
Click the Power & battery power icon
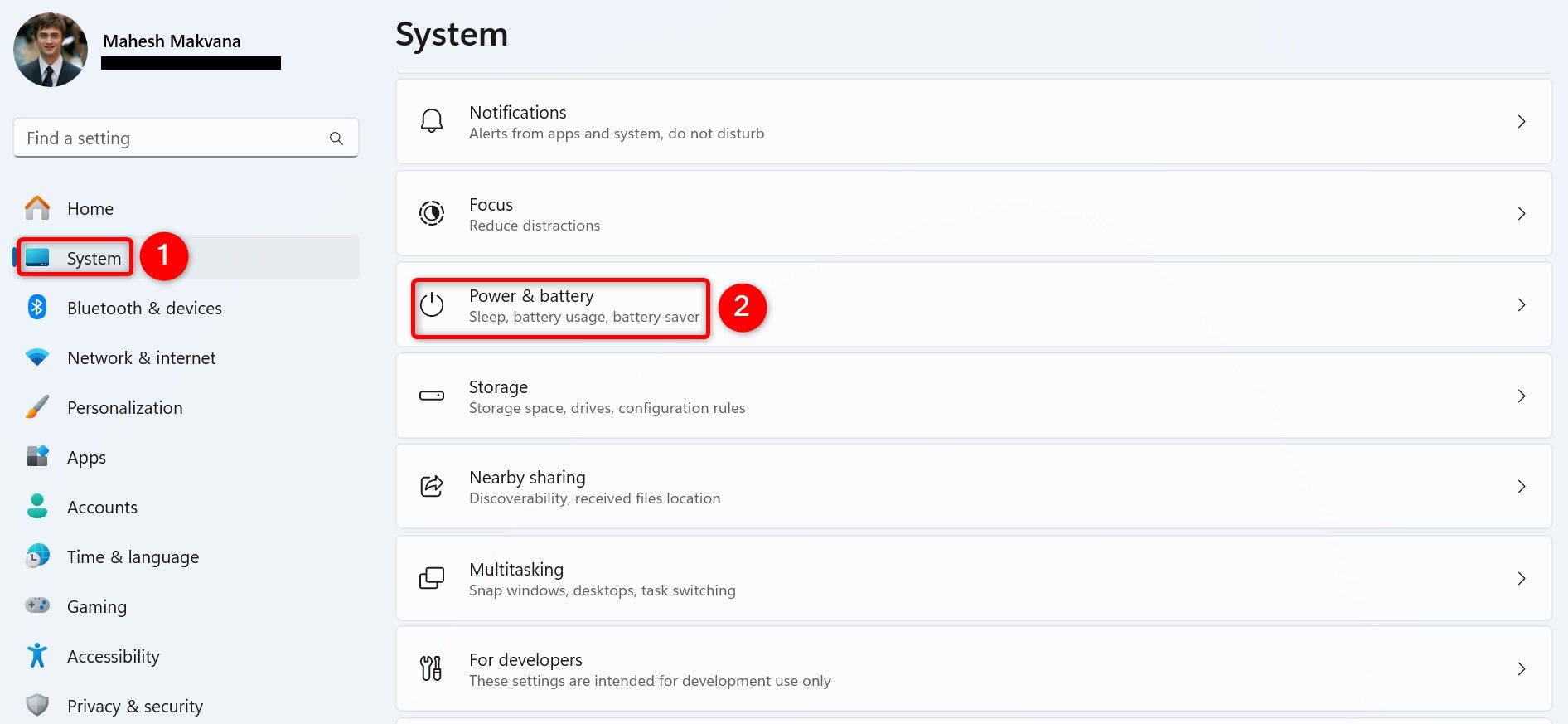431,304
